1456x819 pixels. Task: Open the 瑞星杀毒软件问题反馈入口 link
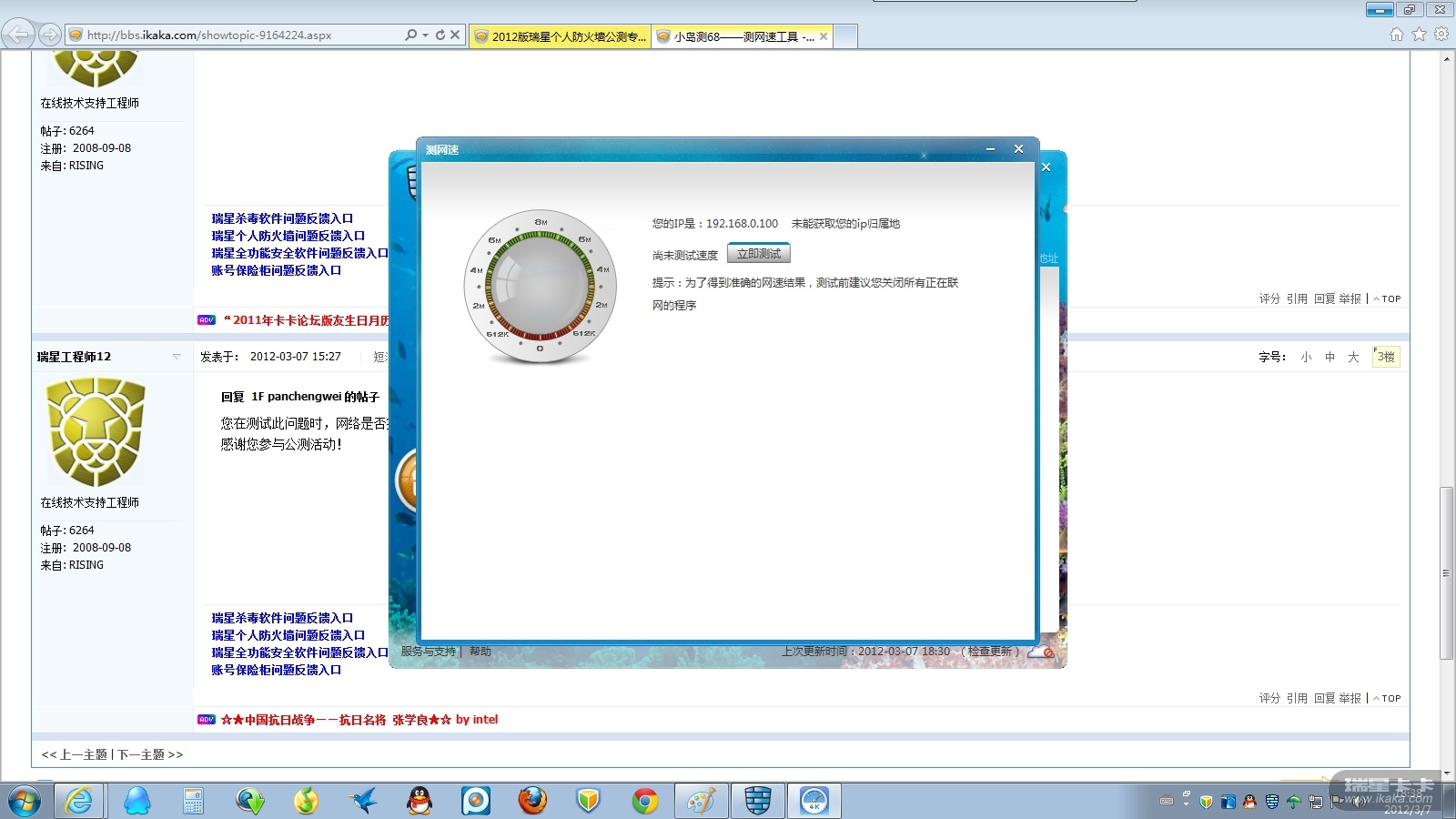coord(282,618)
